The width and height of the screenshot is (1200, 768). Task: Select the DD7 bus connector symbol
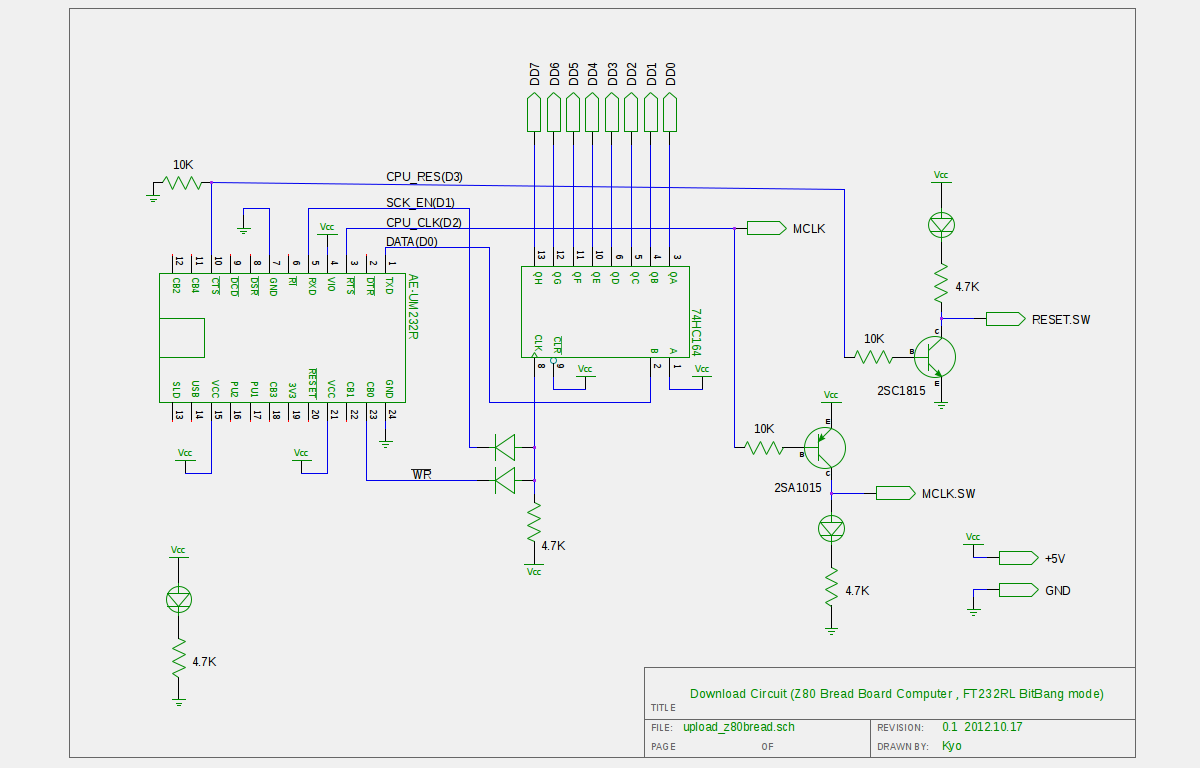[x=535, y=112]
